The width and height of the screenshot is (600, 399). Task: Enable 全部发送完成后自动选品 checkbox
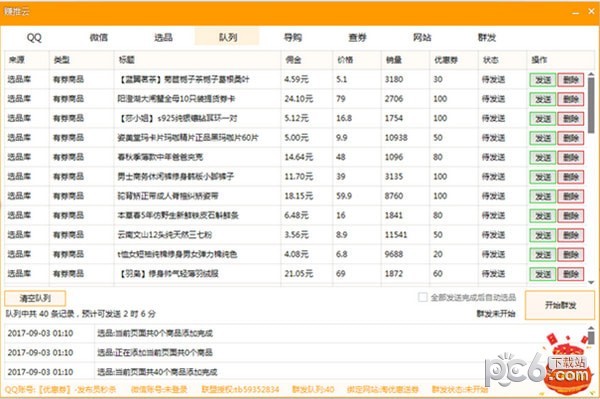click(x=422, y=297)
